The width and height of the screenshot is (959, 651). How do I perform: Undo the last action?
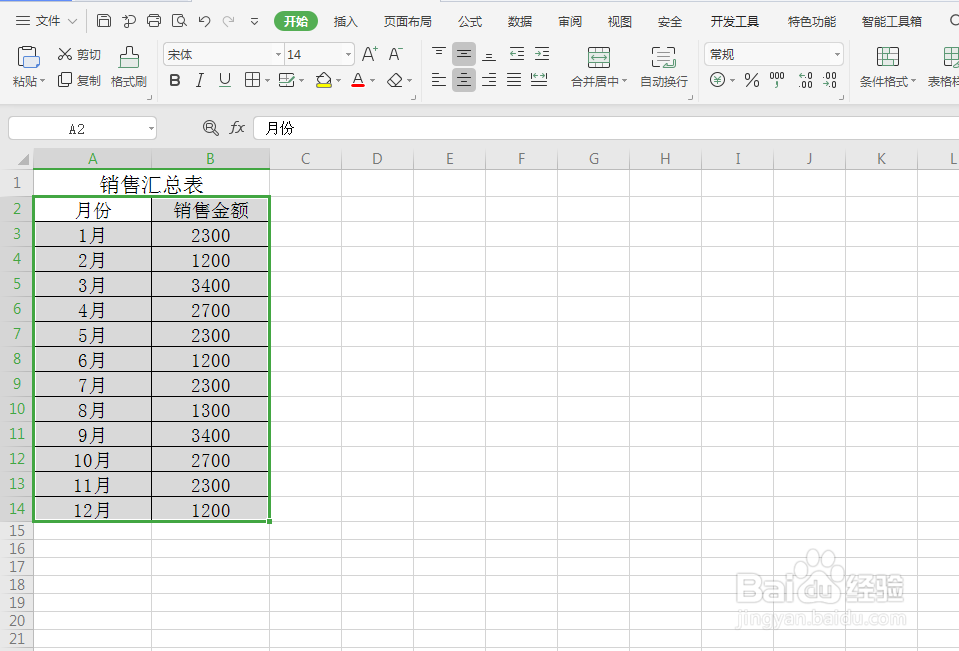[204, 21]
